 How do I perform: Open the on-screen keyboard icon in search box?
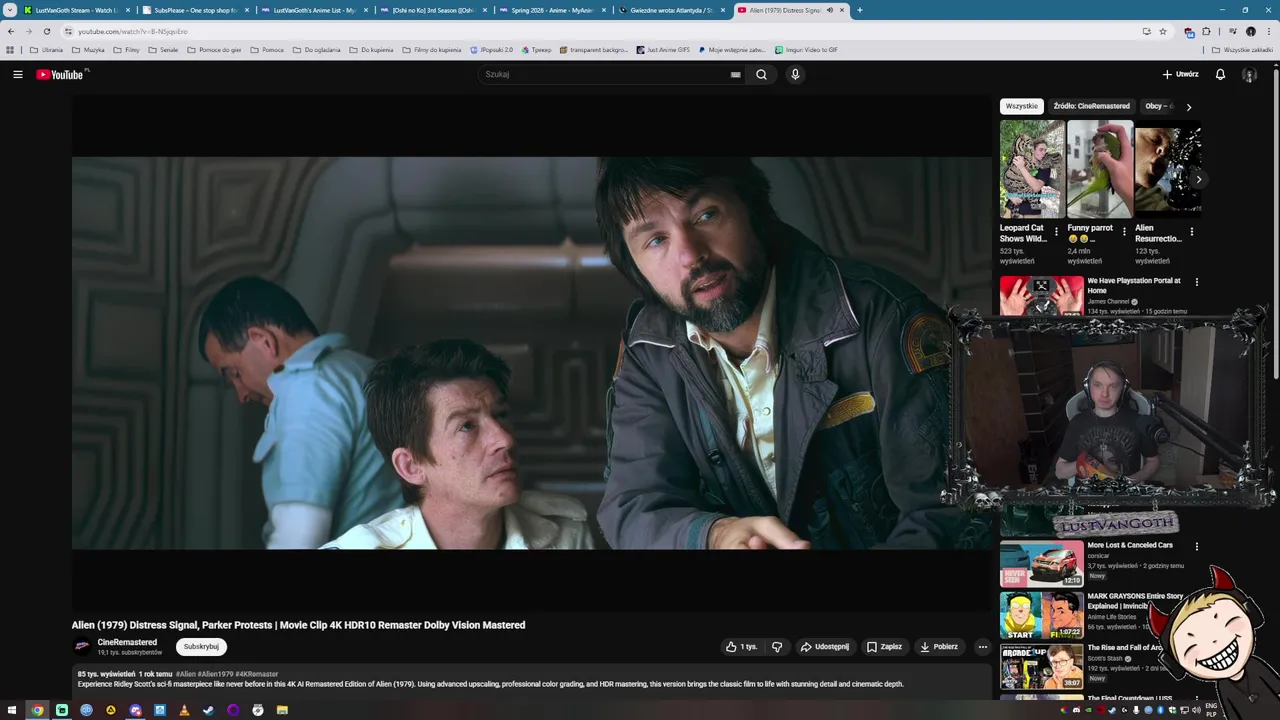coord(736,74)
